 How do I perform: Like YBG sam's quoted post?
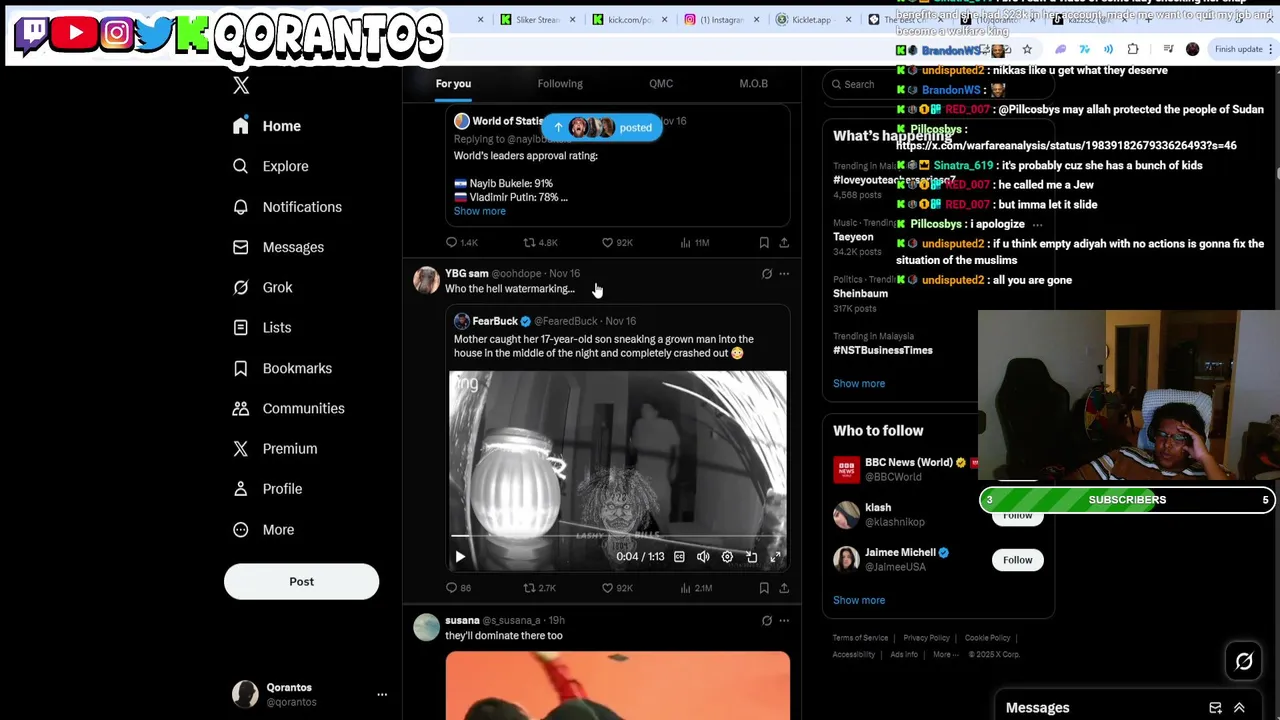pyautogui.click(x=620, y=588)
